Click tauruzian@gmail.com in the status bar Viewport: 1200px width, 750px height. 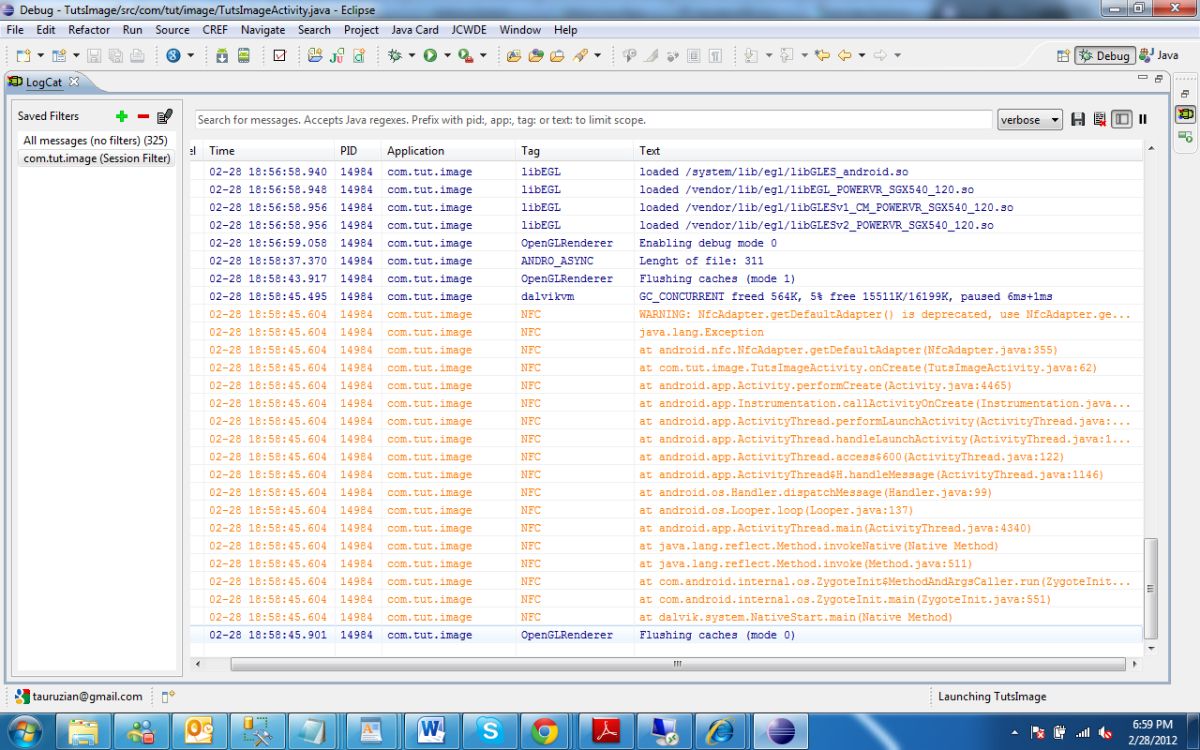[88, 697]
